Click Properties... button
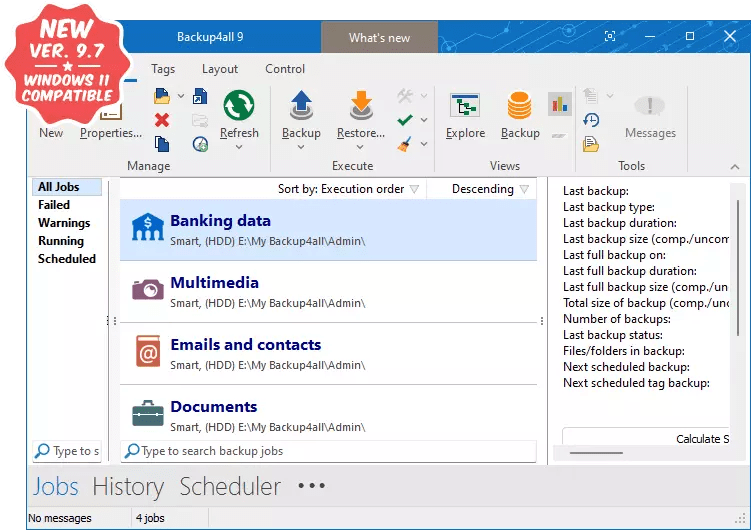Image resolution: width=751 pixels, height=530 pixels. pyautogui.click(x=111, y=133)
